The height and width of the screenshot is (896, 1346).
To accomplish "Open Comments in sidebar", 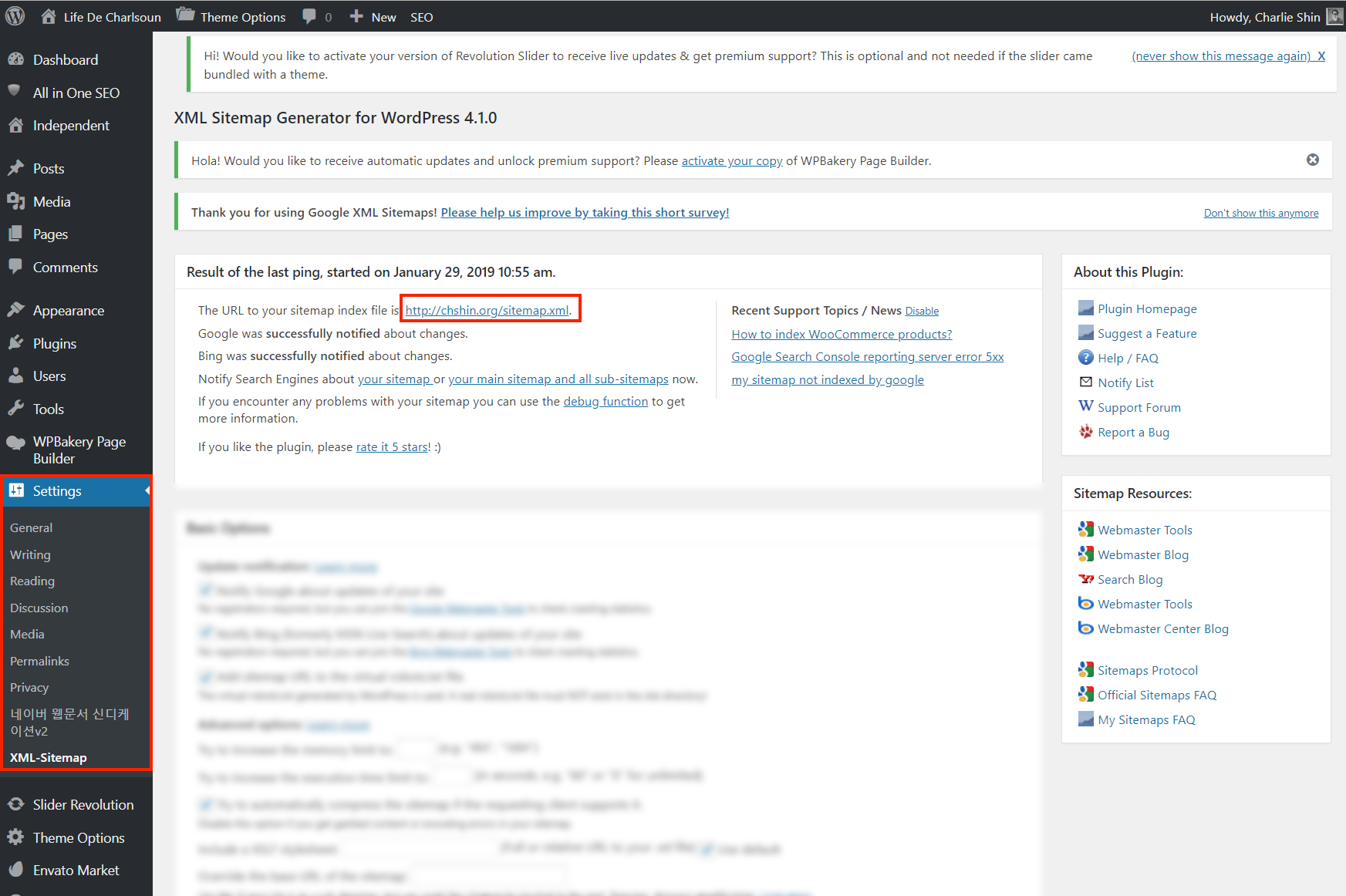I will [65, 267].
